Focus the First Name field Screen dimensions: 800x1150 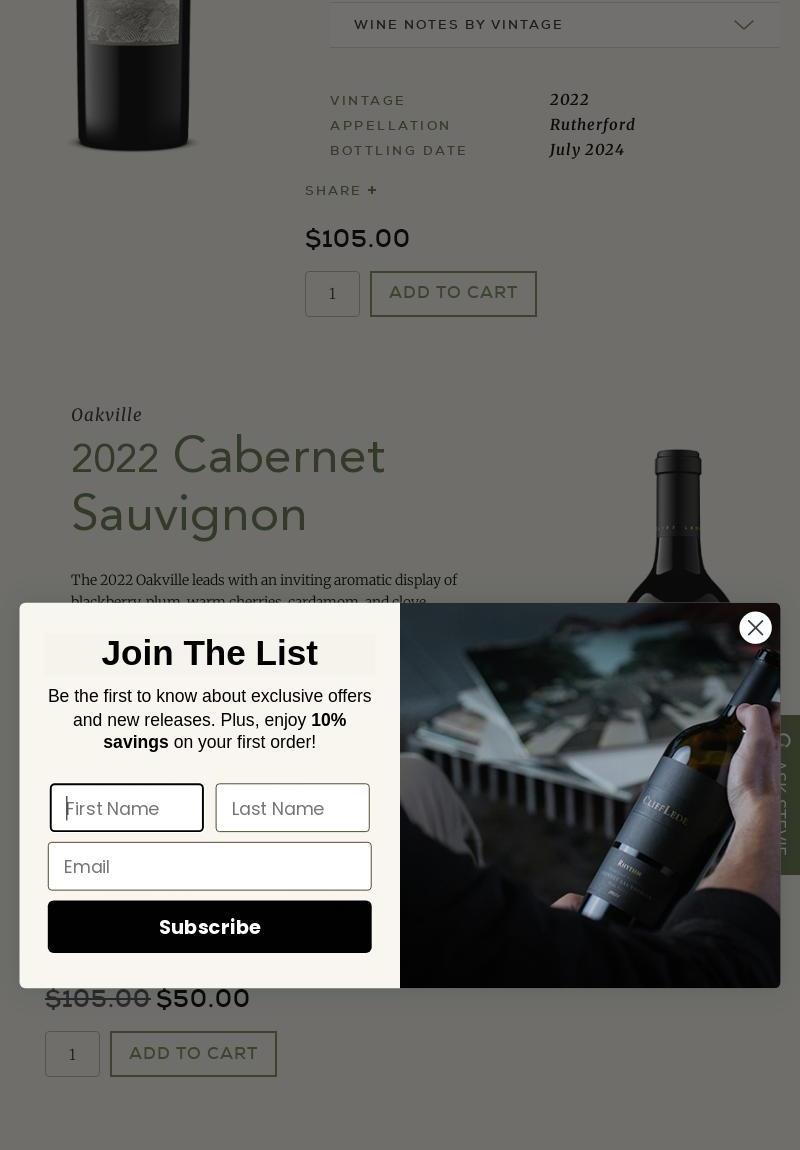click(127, 807)
